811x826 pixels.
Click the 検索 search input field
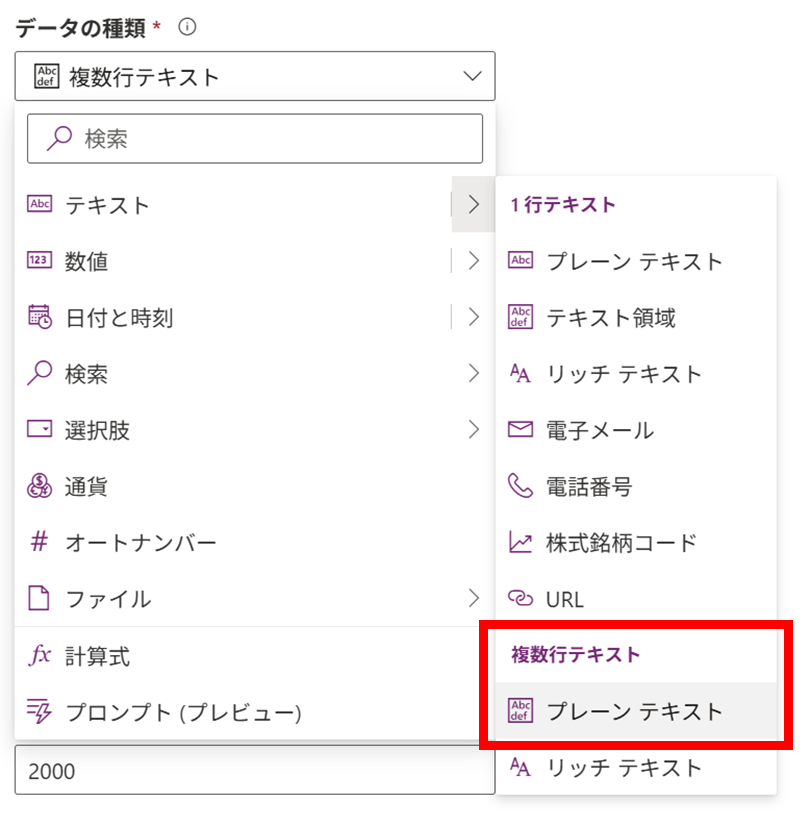(x=270, y=139)
